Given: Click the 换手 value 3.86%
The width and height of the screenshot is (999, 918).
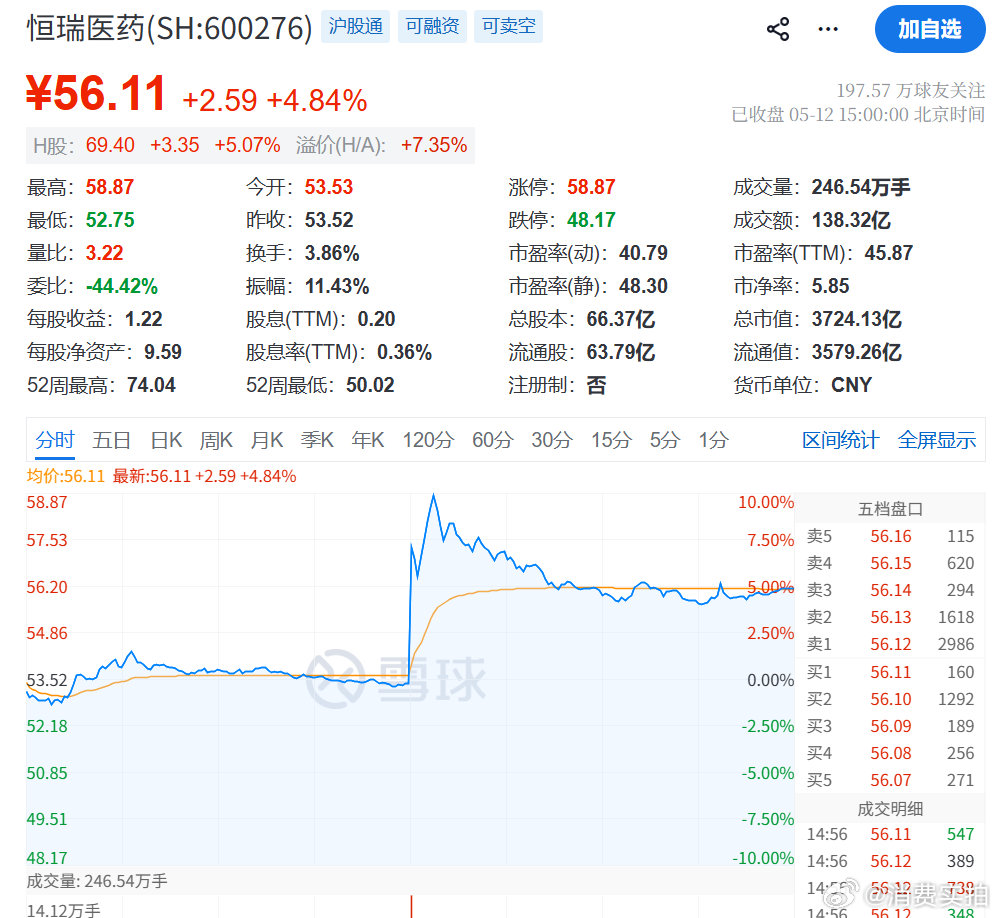Looking at the screenshot, I should click(x=332, y=253).
